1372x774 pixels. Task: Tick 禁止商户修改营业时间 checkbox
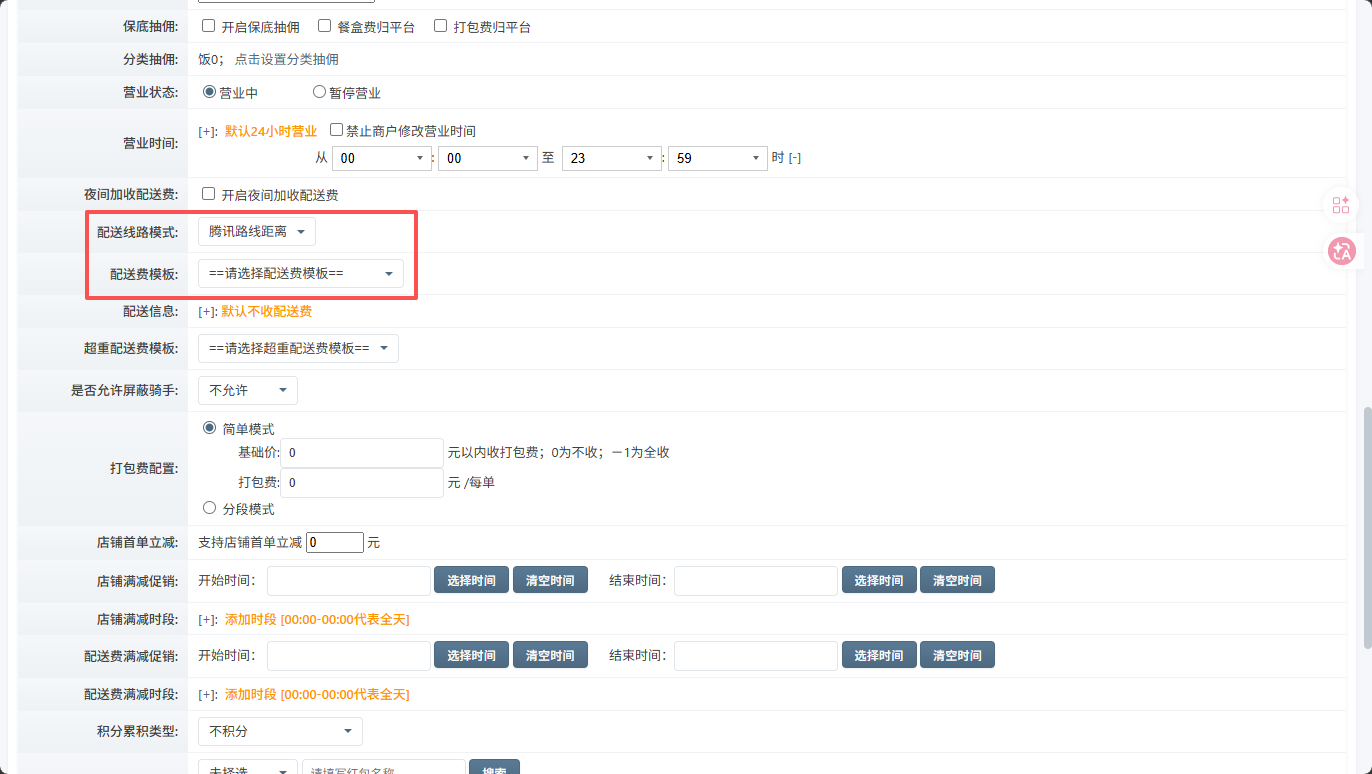point(336,130)
